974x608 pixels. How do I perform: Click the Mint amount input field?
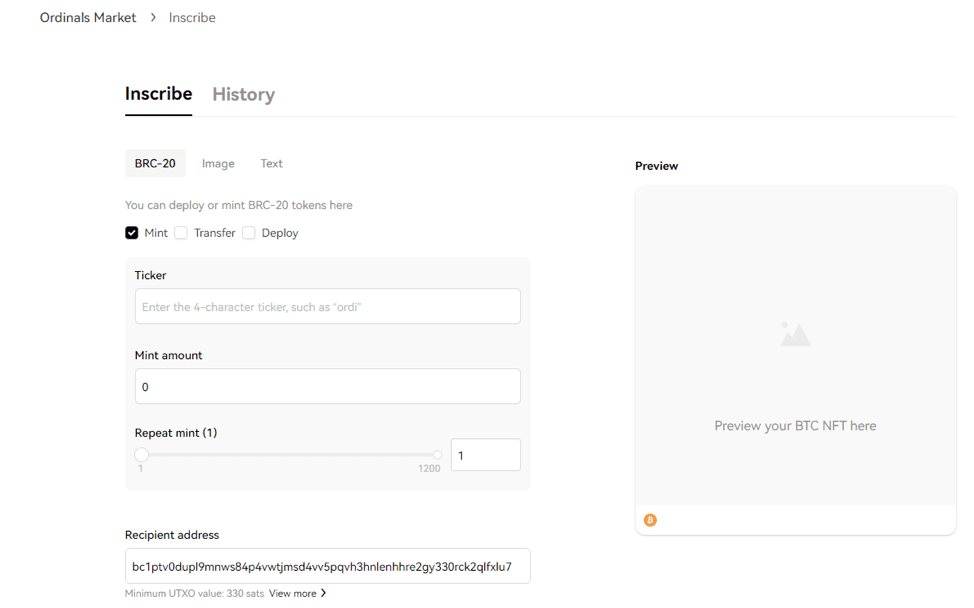327,387
